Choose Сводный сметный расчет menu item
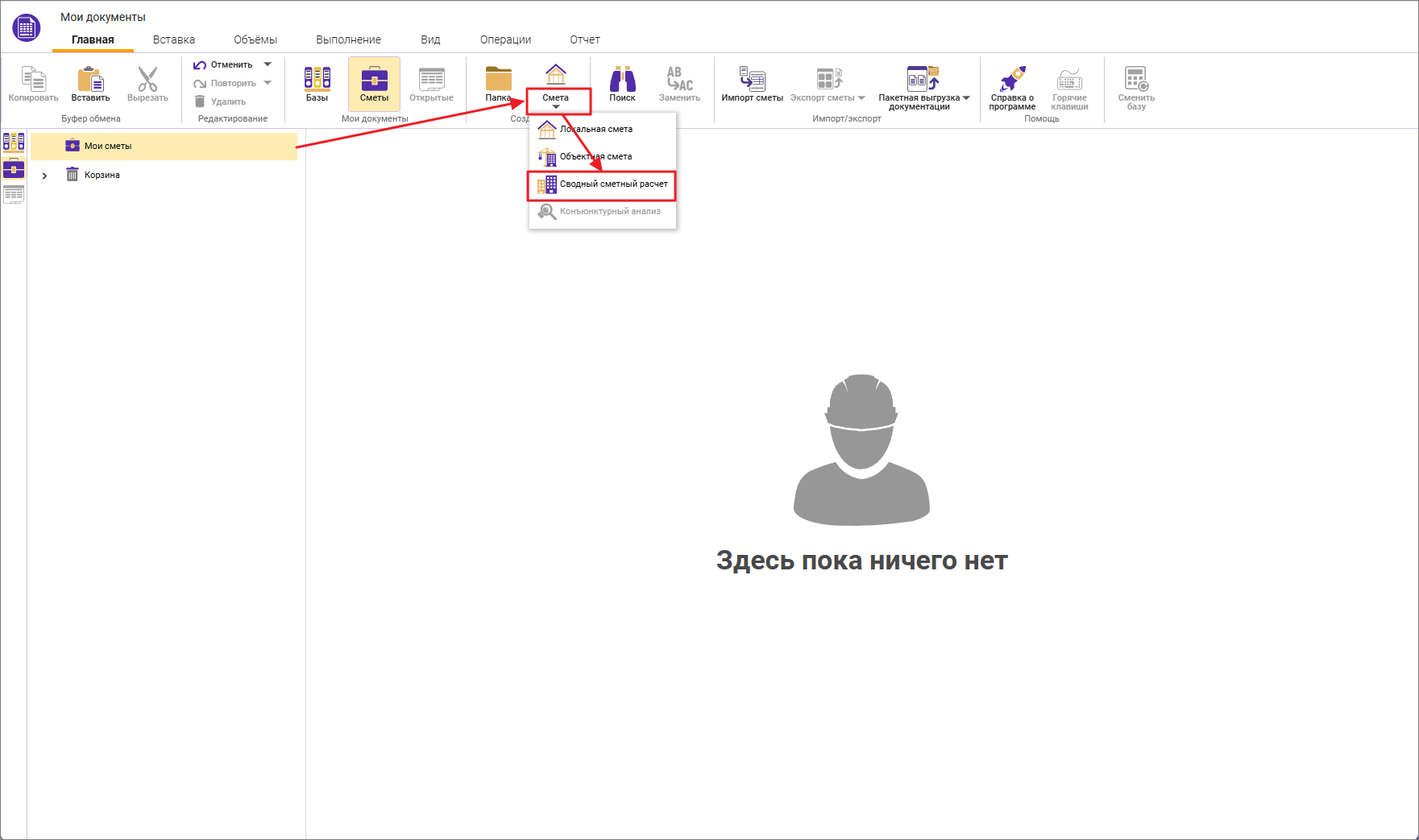Image resolution: width=1419 pixels, height=840 pixels. [x=613, y=184]
